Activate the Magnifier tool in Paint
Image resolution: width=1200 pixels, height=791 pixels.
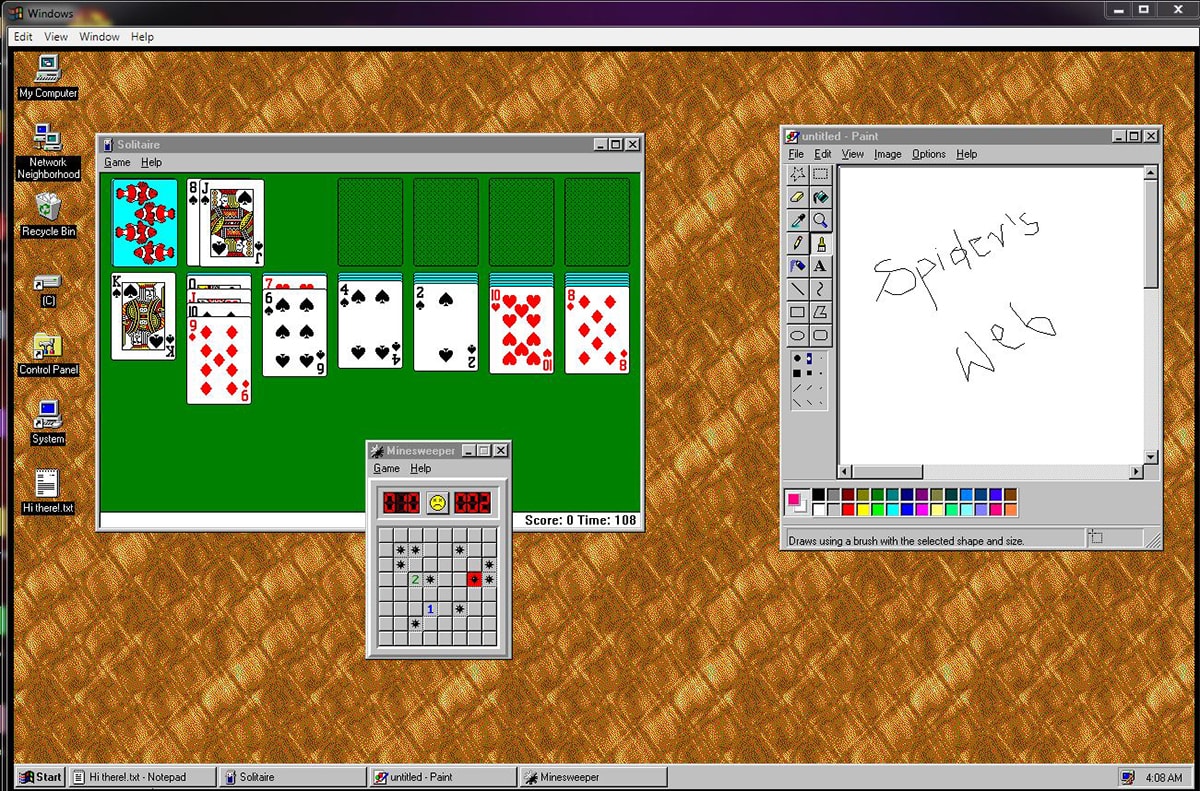820,220
